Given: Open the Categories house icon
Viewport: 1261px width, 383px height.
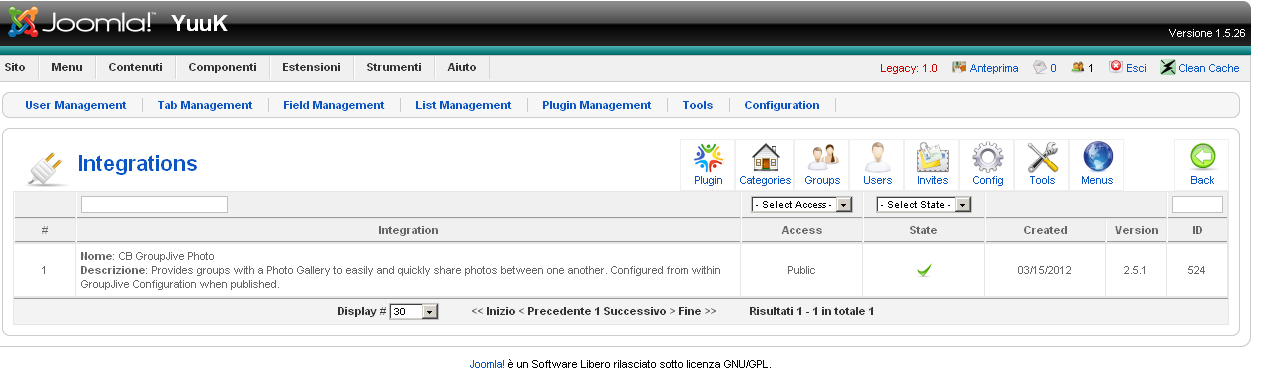Looking at the screenshot, I should point(765,165).
